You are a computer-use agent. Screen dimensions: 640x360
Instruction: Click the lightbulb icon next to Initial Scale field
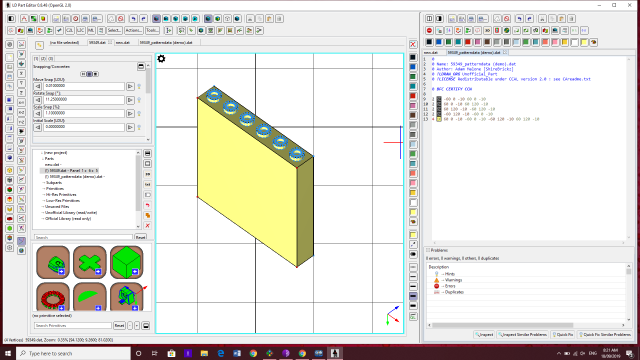coord(139,127)
